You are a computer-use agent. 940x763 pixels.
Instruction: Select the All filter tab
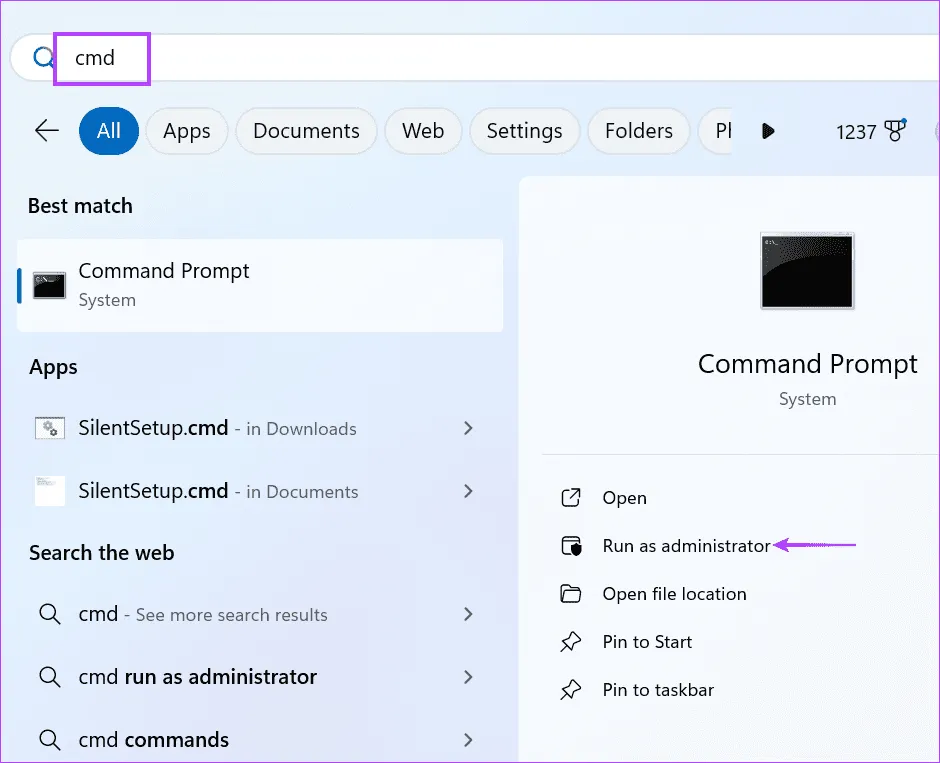109,131
